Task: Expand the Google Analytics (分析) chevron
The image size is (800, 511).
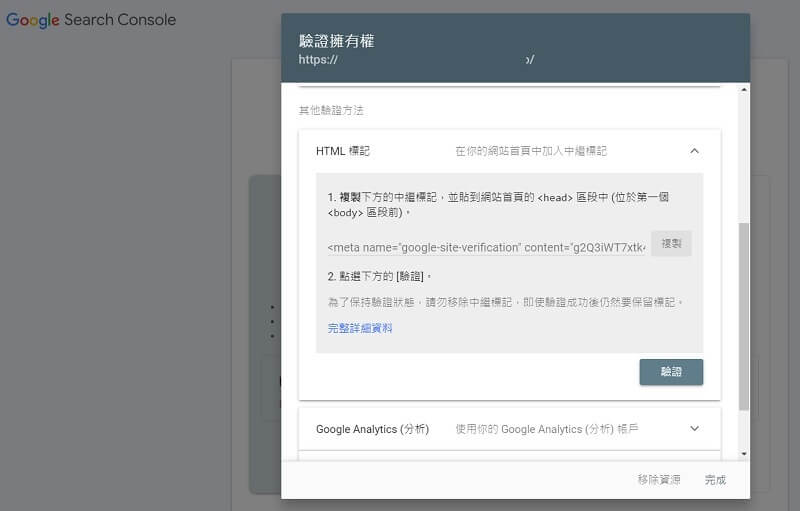Action: tap(694, 428)
